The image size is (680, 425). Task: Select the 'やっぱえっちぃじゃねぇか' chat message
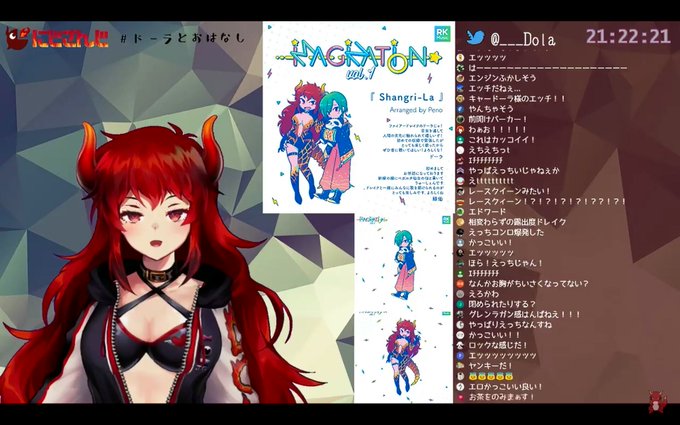[514, 171]
